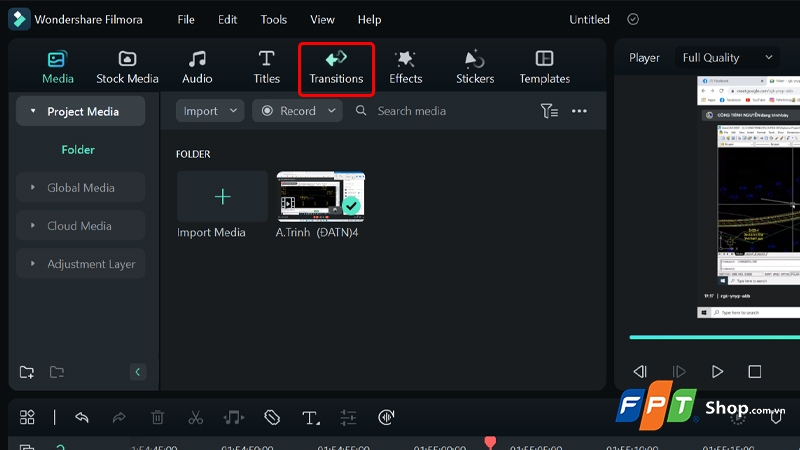800x450 pixels.
Task: Undo the last action
Action: 82,417
